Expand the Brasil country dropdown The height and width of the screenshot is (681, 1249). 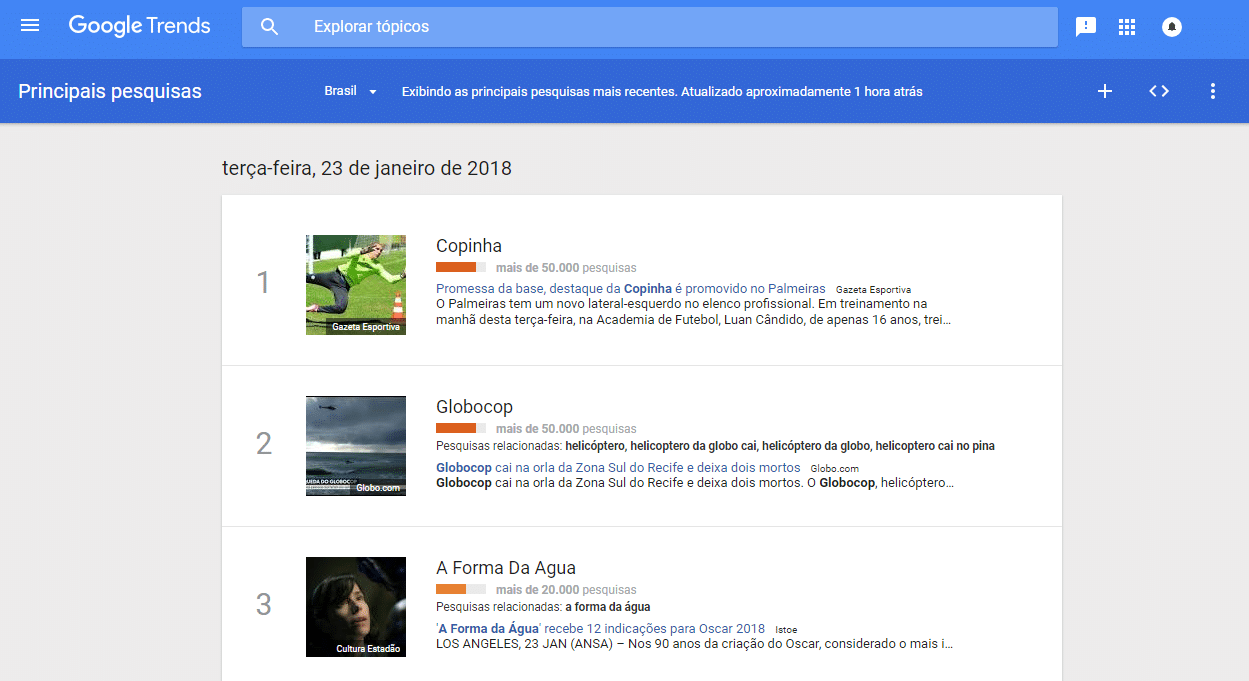point(350,91)
